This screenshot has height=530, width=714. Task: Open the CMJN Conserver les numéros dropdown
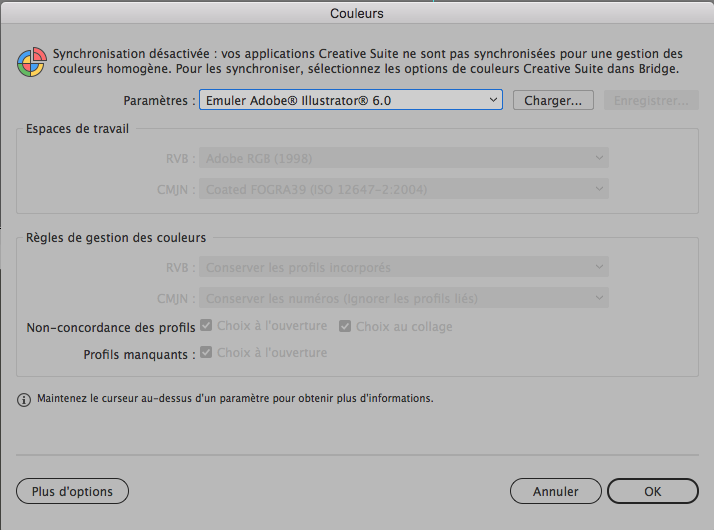pyautogui.click(x=403, y=298)
